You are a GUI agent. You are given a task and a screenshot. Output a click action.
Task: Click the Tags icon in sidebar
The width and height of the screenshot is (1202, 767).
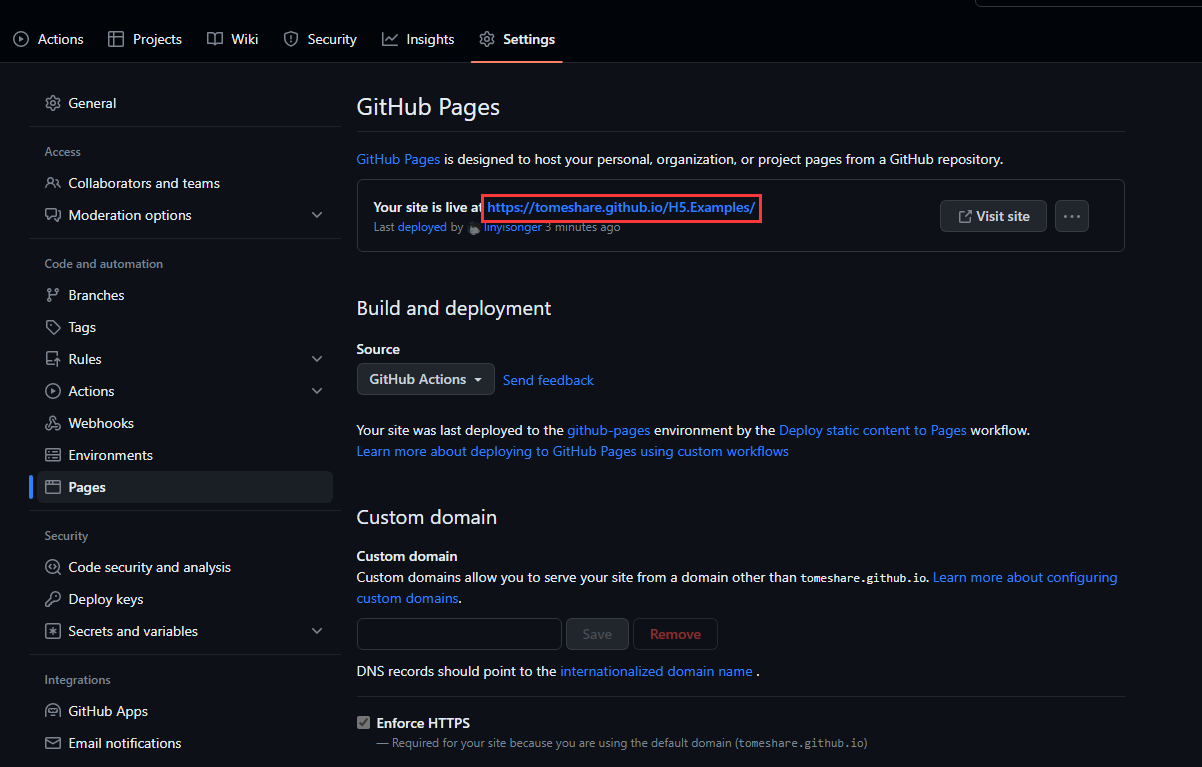tap(53, 327)
